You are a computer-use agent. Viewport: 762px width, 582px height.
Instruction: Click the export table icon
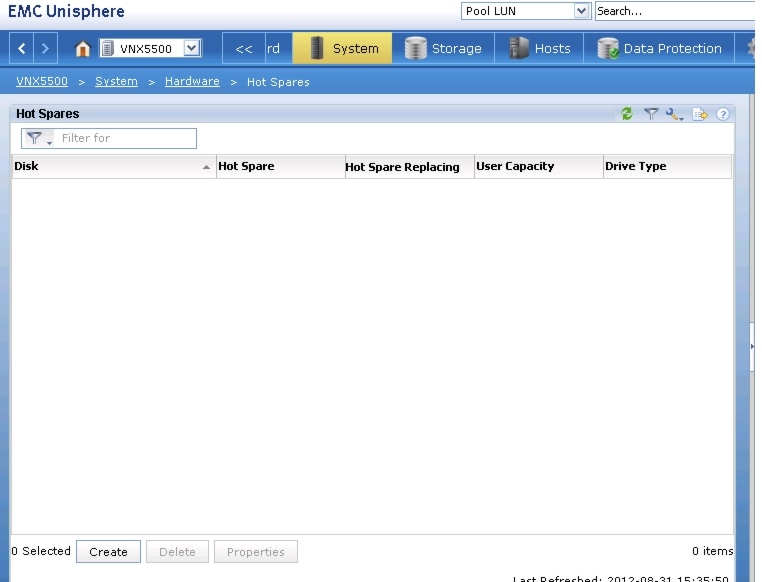click(x=700, y=114)
